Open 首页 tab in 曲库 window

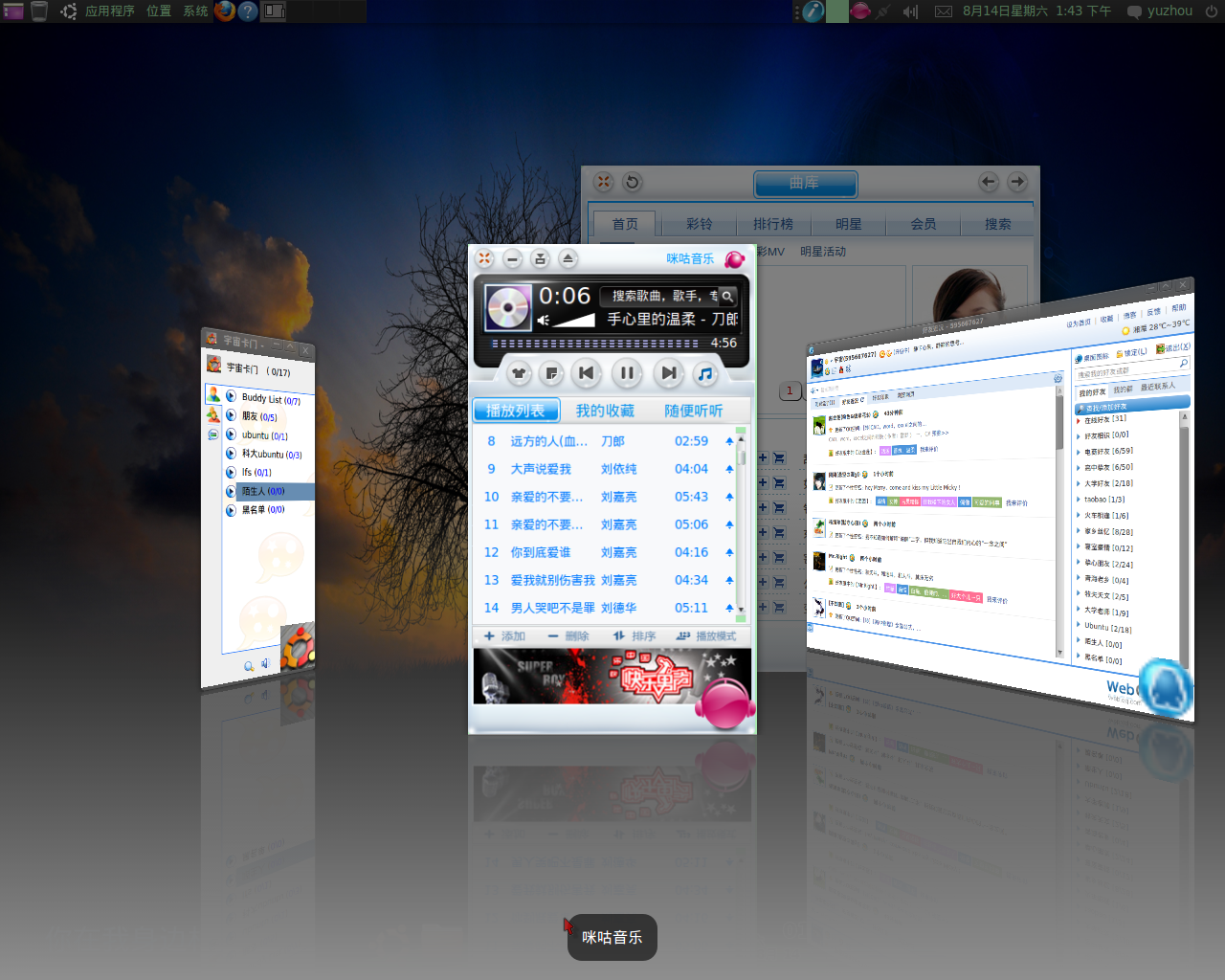pyautogui.click(x=625, y=224)
